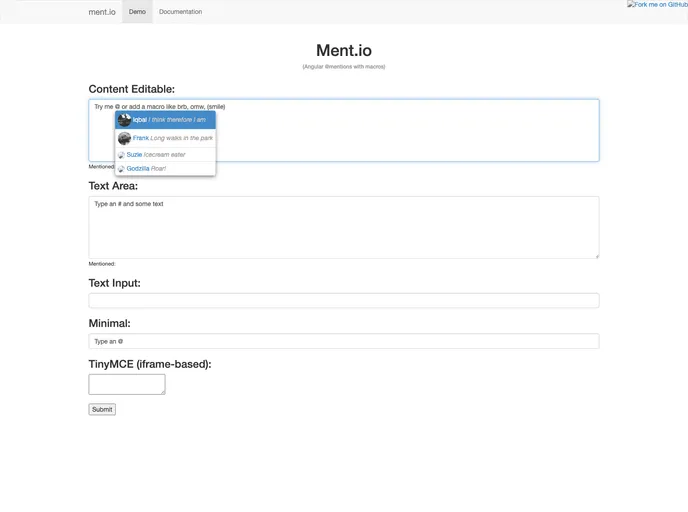Select Godzilla Roar! suggestion
Viewport: 688px width, 512px height.
click(165, 168)
